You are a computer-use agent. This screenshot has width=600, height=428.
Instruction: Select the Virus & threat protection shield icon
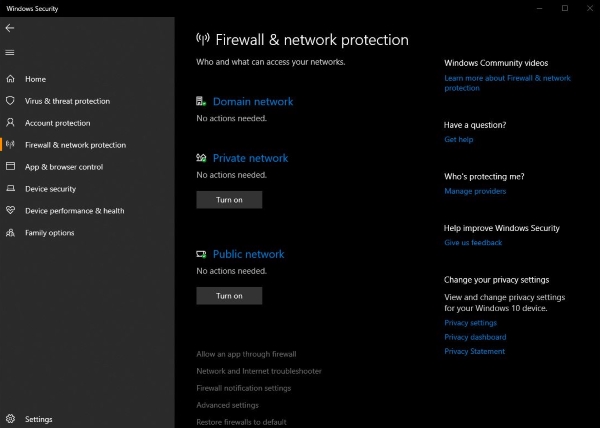(10, 101)
